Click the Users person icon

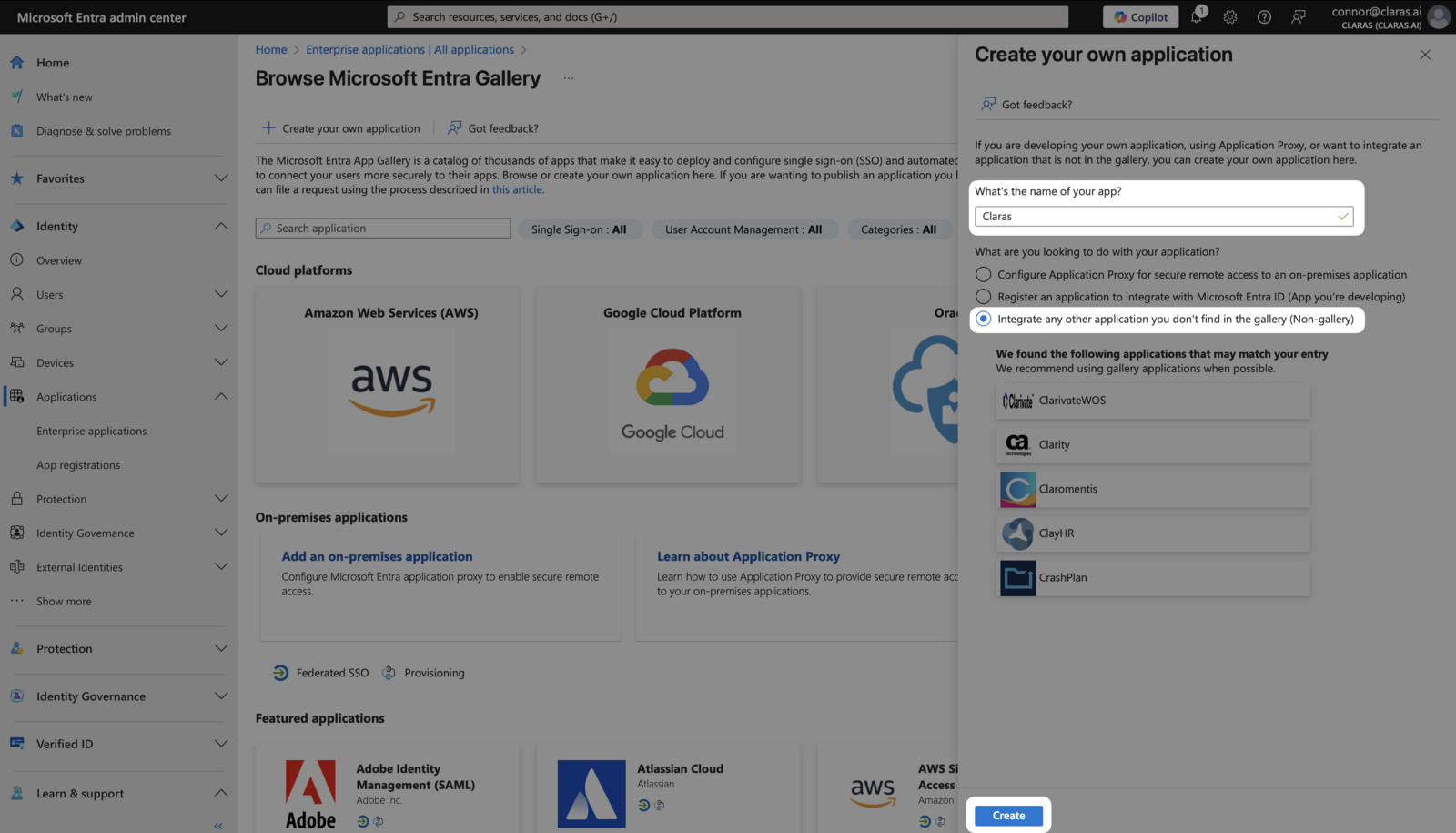[x=16, y=294]
